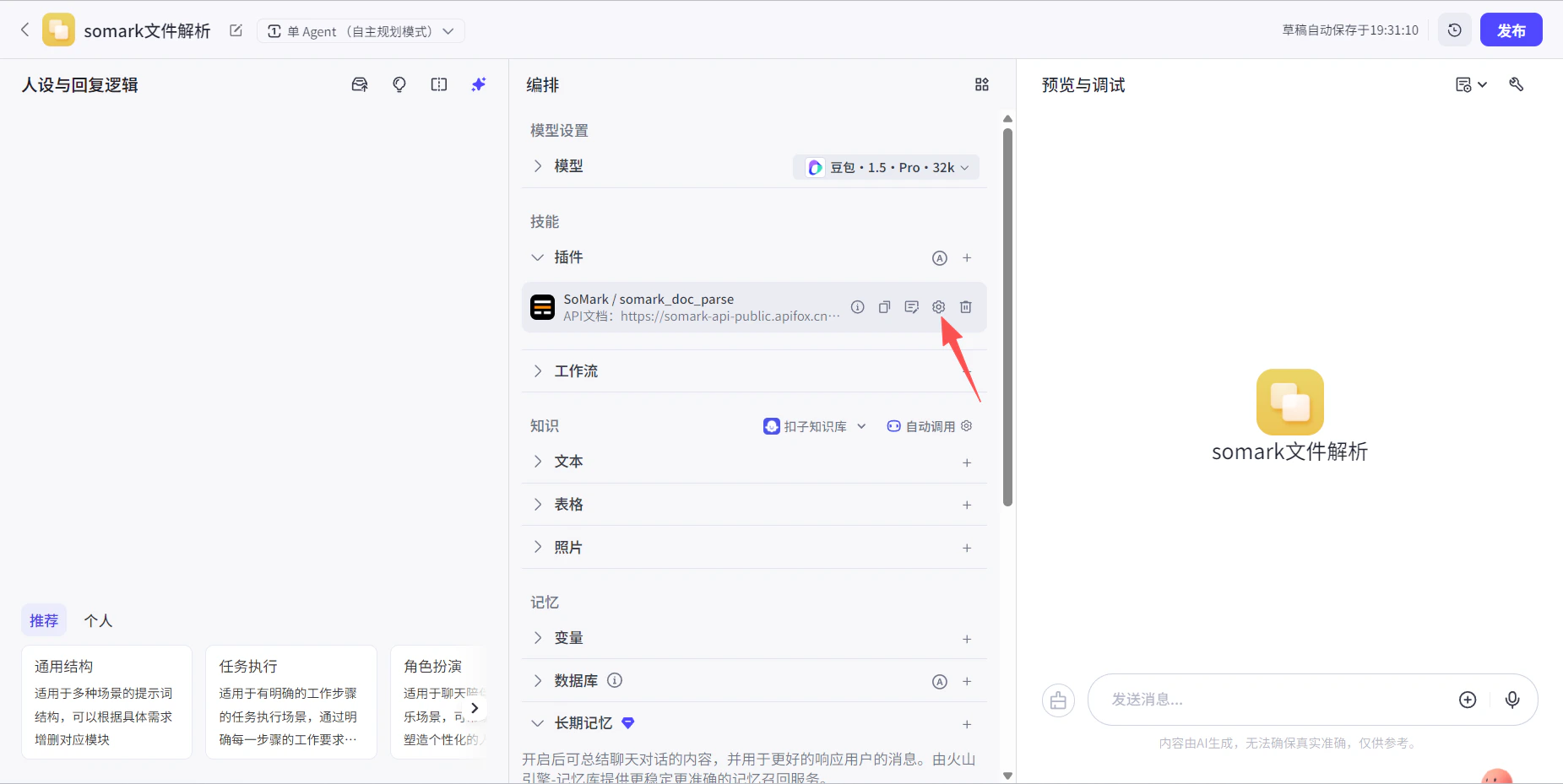
Task: Click the microphone icon in message box
Action: point(1511,700)
